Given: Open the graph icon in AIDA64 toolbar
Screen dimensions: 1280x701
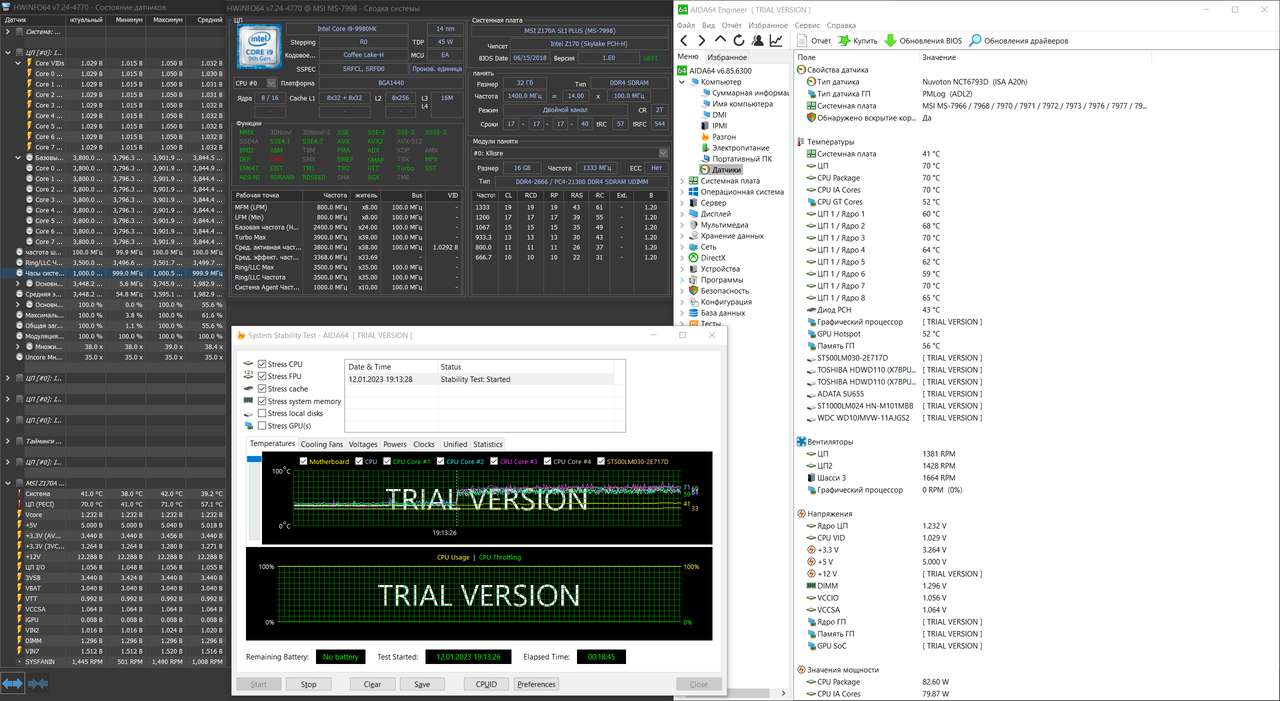Looking at the screenshot, I should click(776, 41).
